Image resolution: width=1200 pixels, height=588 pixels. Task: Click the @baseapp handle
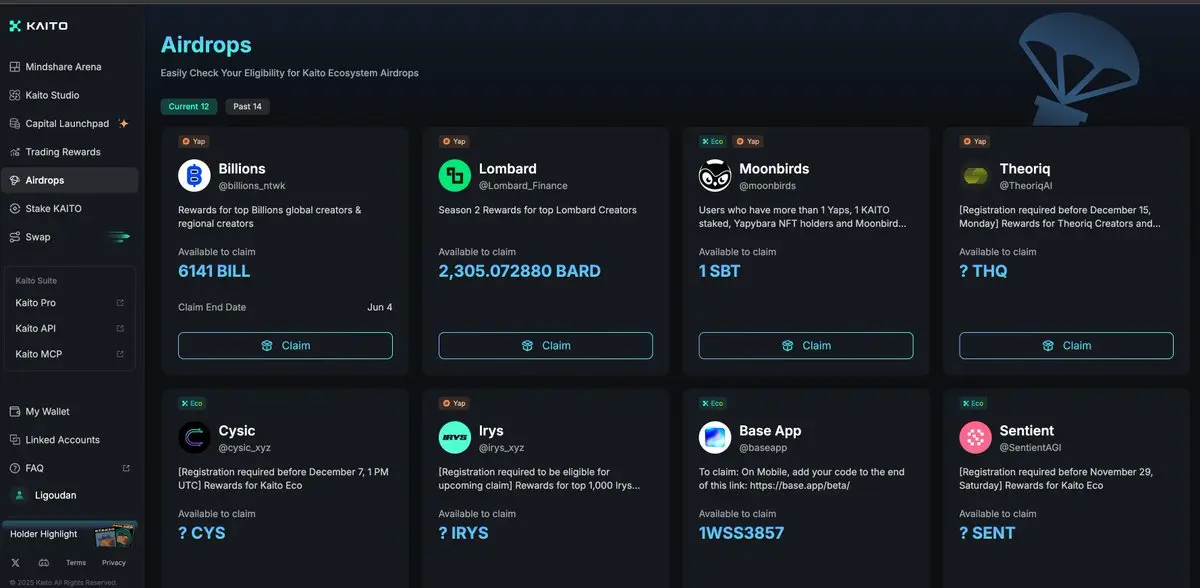click(x=765, y=448)
